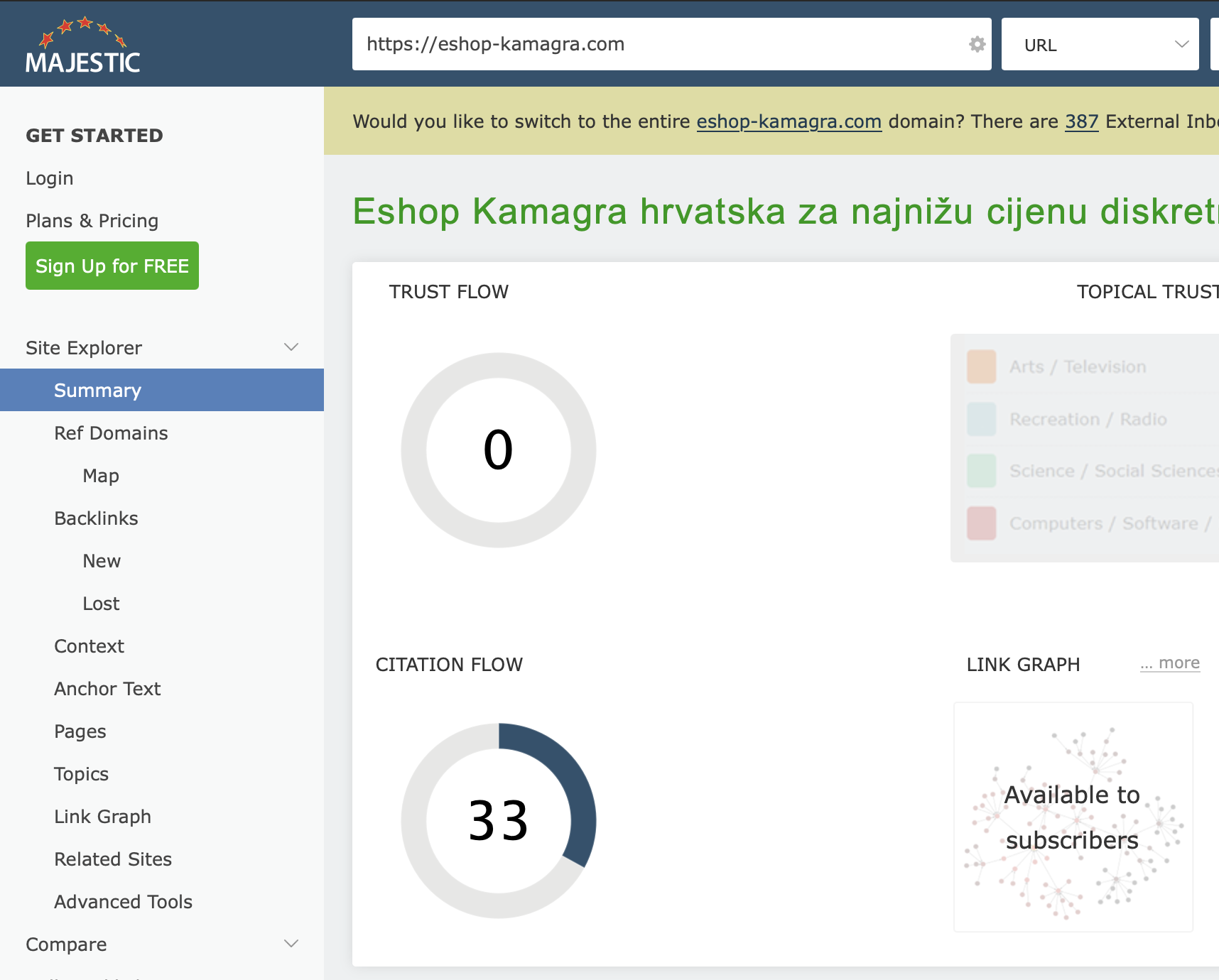Viewport: 1219px width, 980px height.
Task: Click the Link Graph subscribers thumbnail
Action: point(1073,817)
